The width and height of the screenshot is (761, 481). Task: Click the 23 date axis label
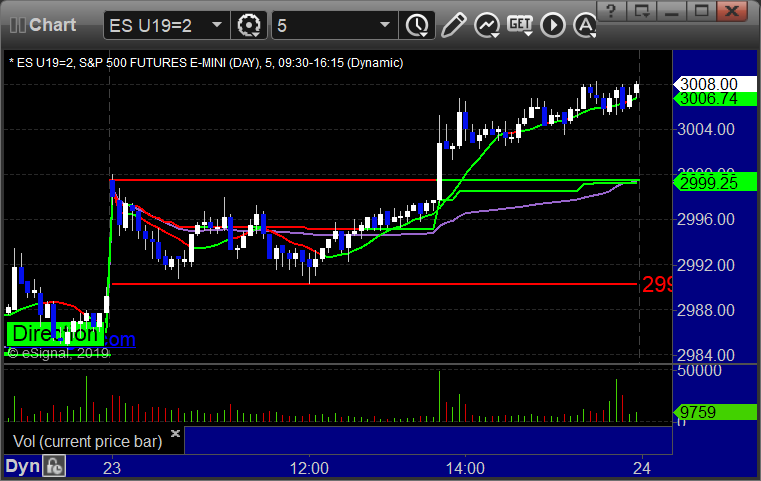[112, 468]
